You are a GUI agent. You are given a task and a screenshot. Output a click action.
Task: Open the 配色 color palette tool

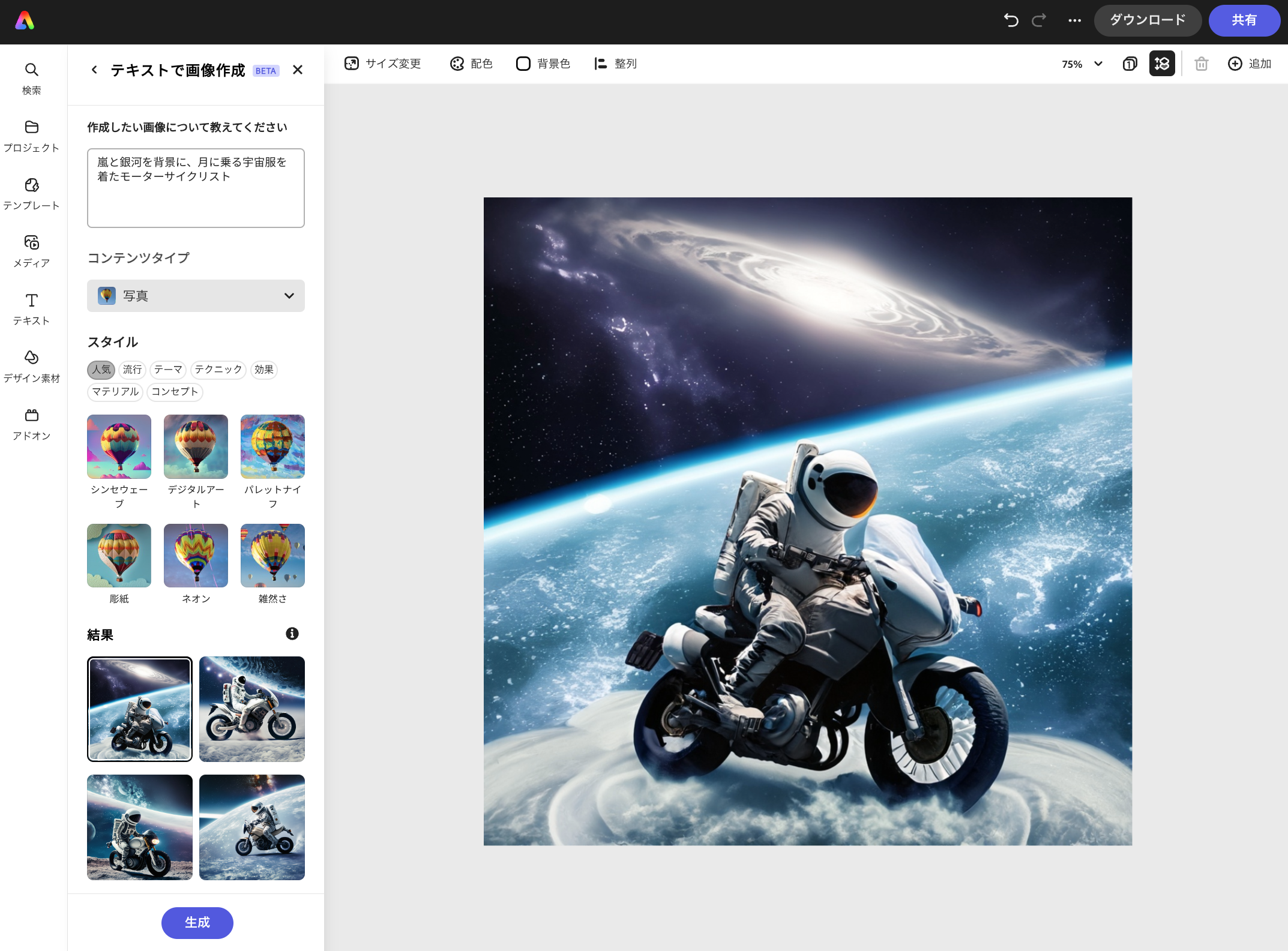471,63
